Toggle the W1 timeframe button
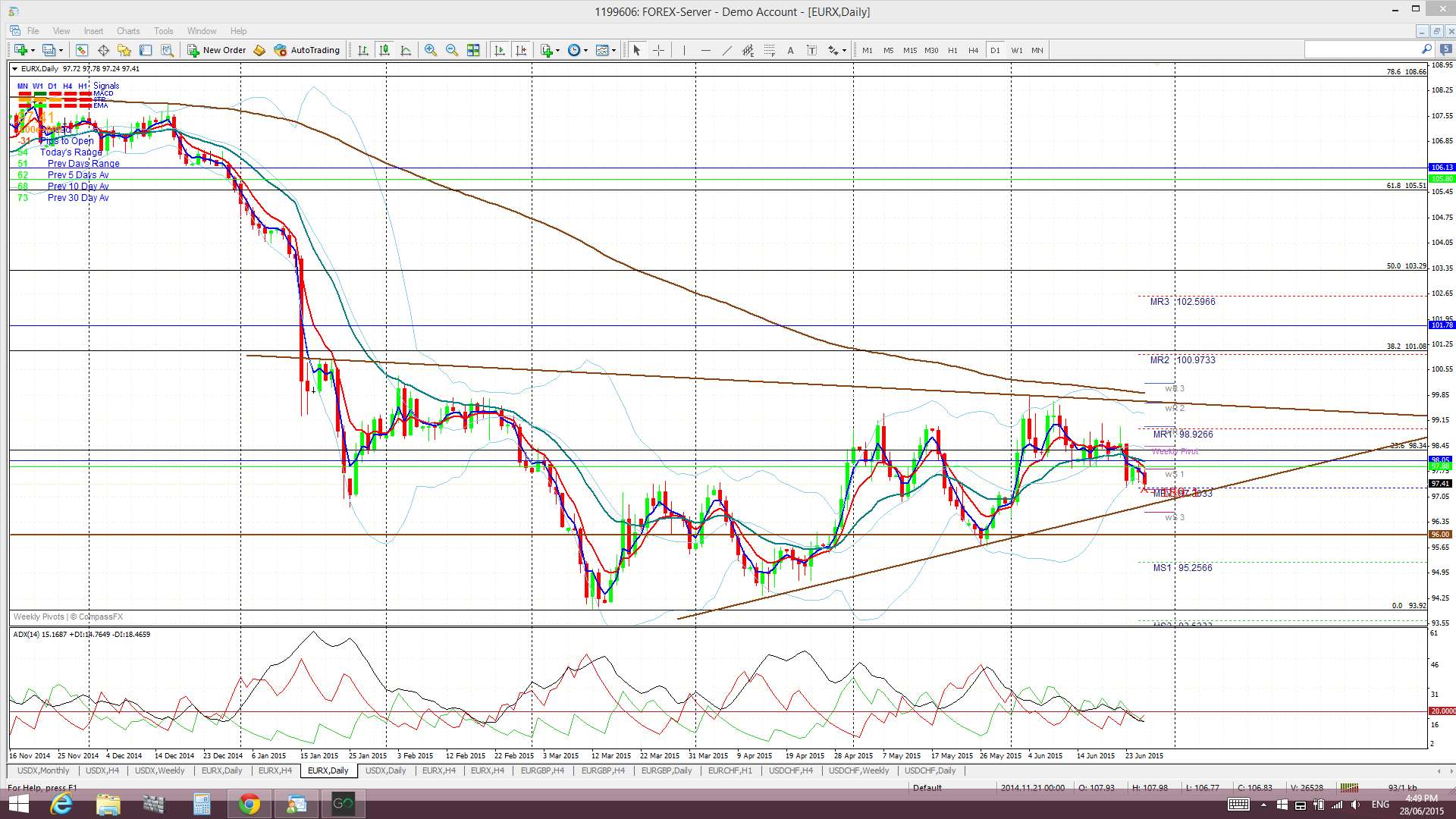Viewport: 1456px width, 819px height. pos(1016,50)
